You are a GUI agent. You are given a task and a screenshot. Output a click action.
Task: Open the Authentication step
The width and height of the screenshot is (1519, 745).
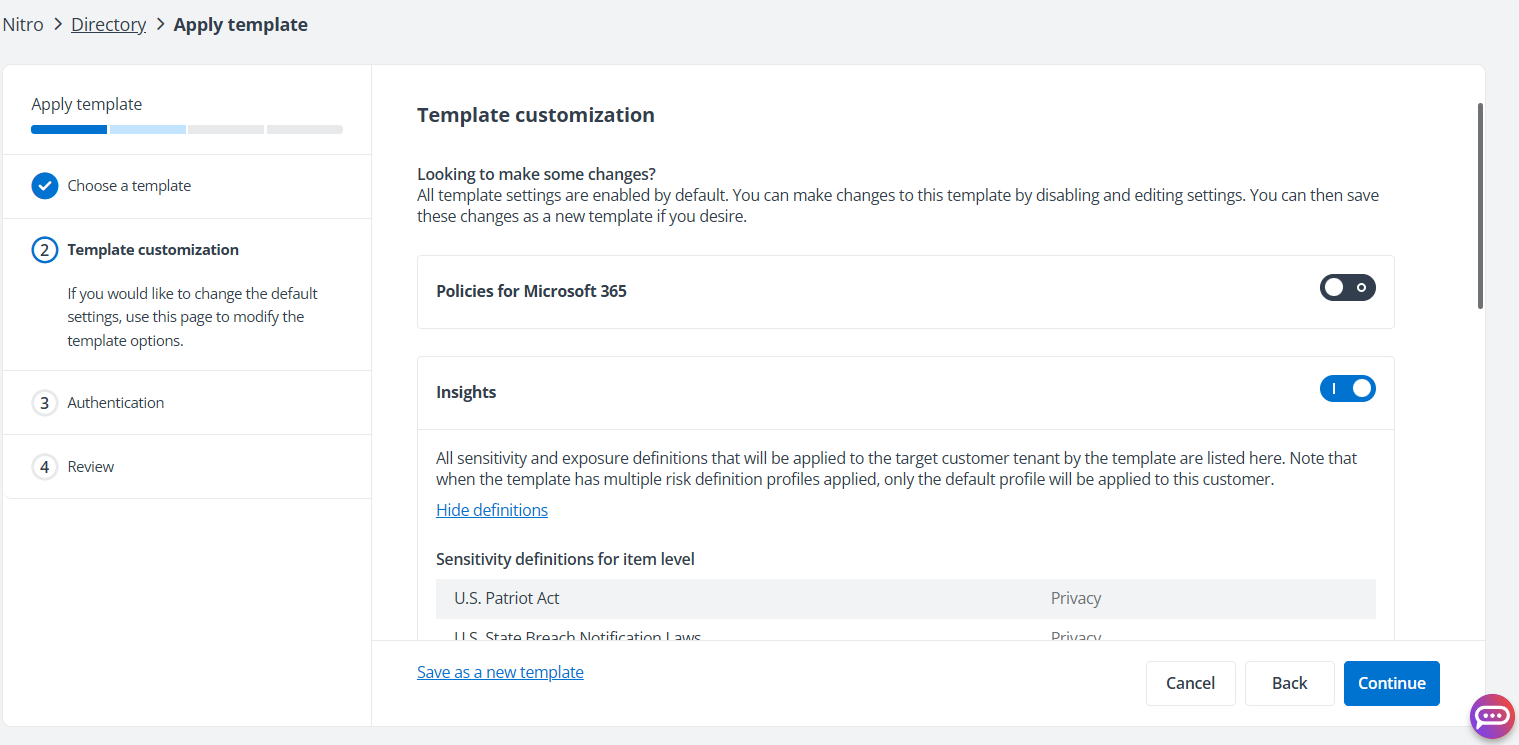click(116, 403)
